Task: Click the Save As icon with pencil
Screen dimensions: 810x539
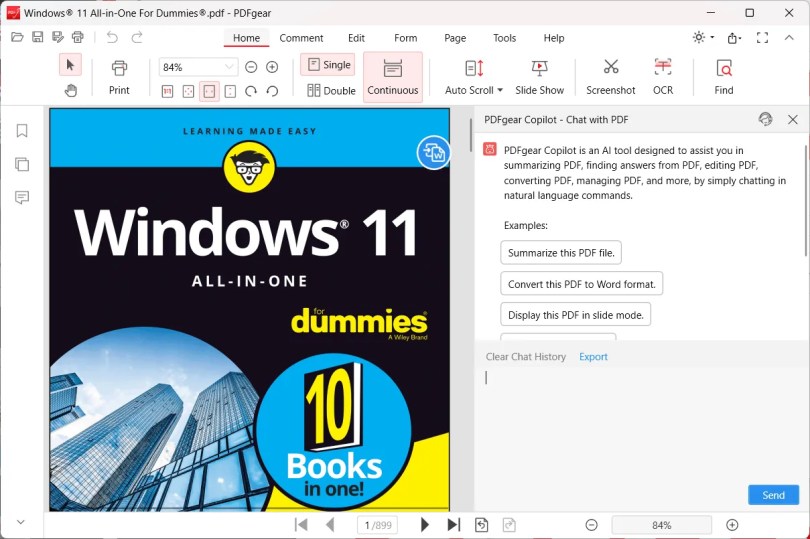Action: 57,37
